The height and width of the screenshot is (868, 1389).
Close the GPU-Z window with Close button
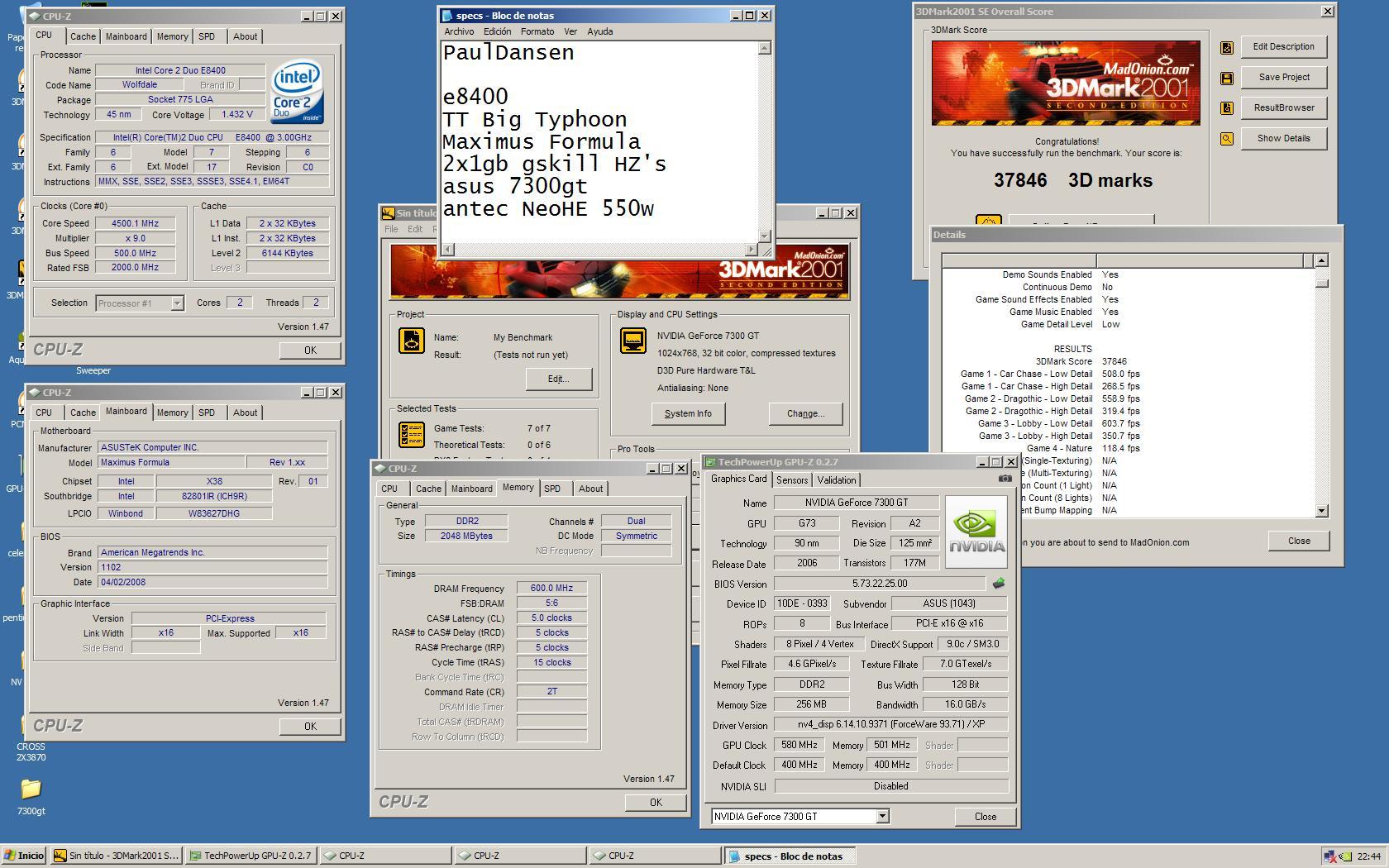[x=986, y=816]
